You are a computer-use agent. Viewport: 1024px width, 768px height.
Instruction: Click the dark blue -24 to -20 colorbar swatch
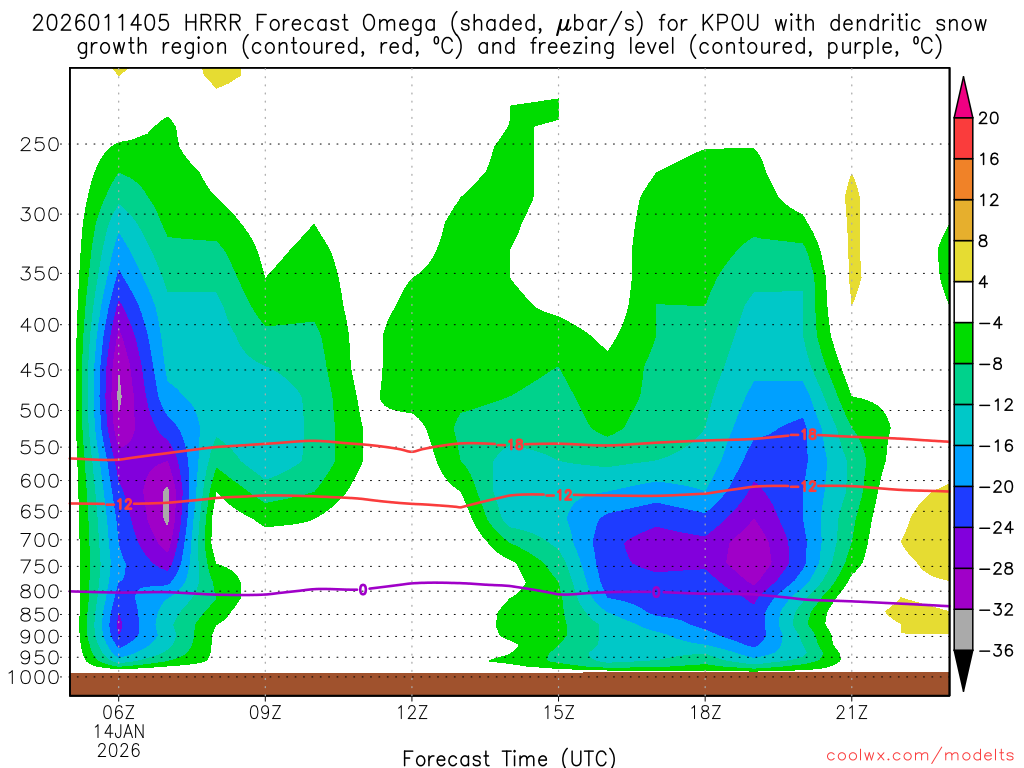963,507
